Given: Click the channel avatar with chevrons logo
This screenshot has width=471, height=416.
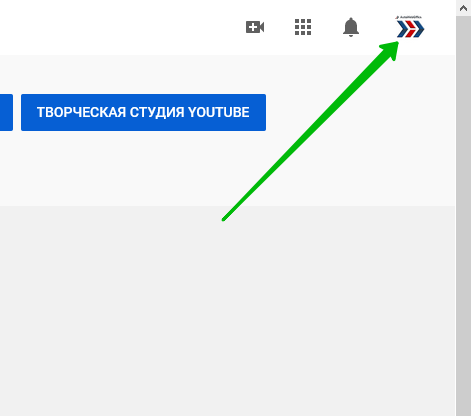Looking at the screenshot, I should pyautogui.click(x=410, y=27).
